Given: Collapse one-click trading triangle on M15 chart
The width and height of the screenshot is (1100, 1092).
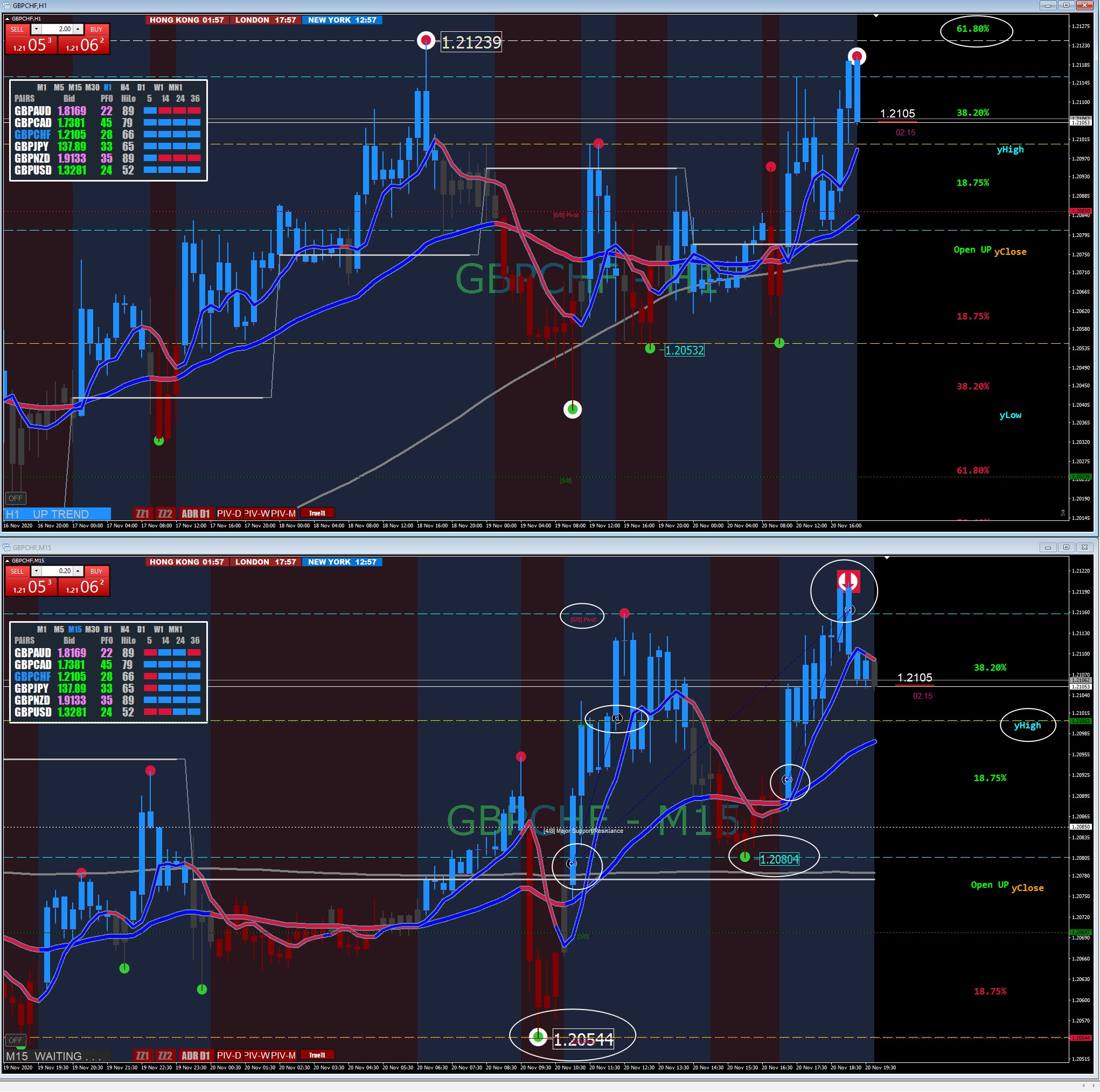Looking at the screenshot, I should [x=8, y=561].
